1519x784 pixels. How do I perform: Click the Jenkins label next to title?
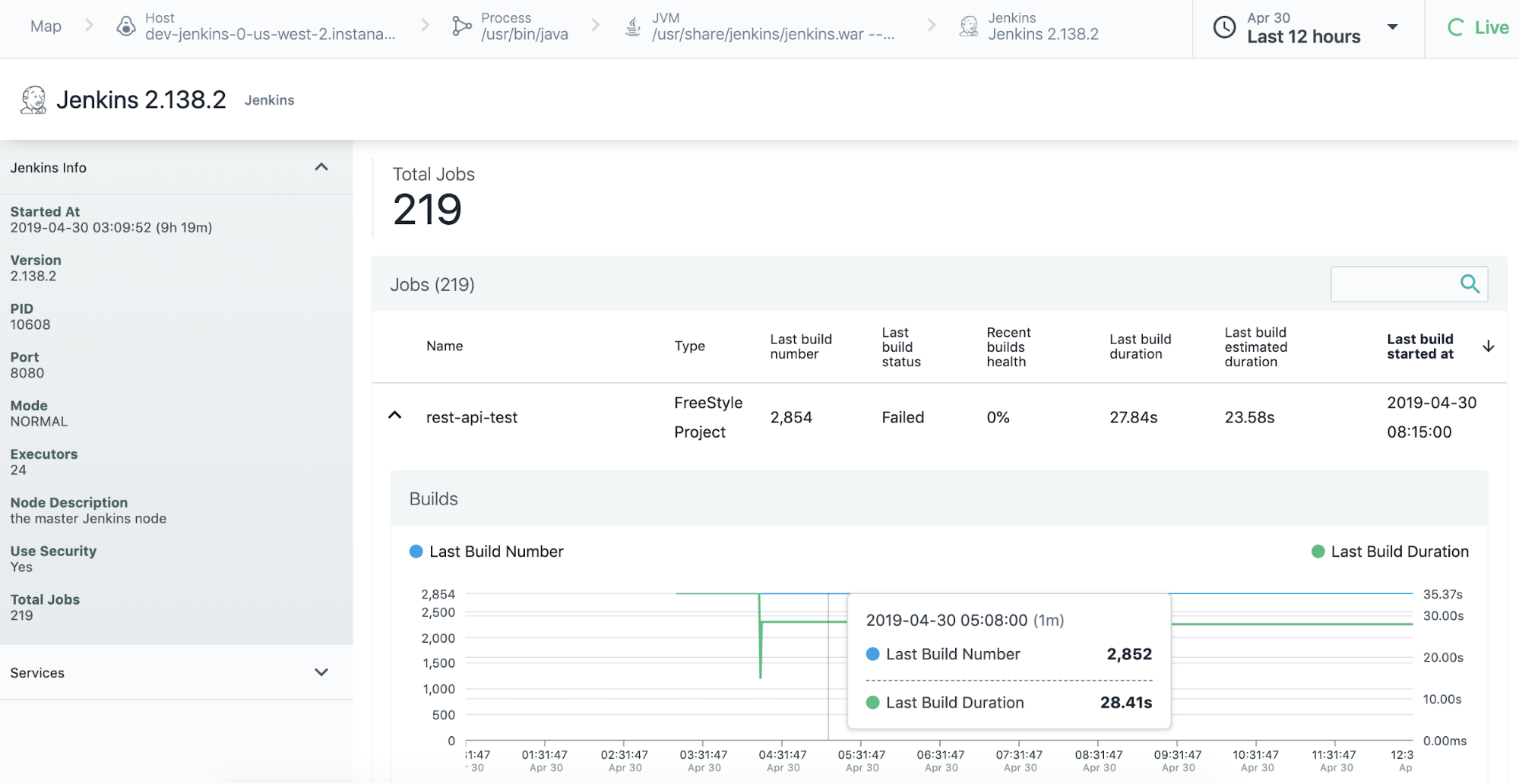[269, 100]
